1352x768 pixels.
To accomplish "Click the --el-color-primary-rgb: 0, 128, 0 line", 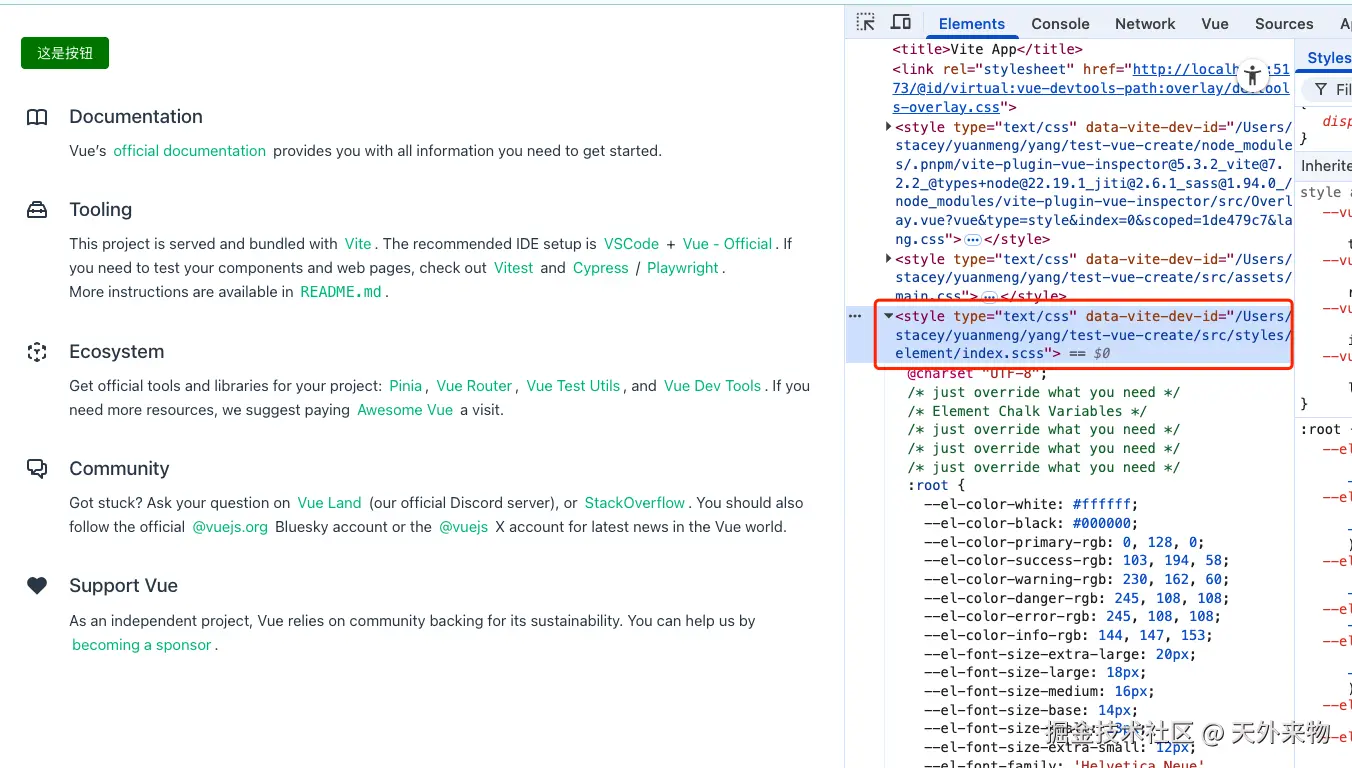I will point(1064,542).
